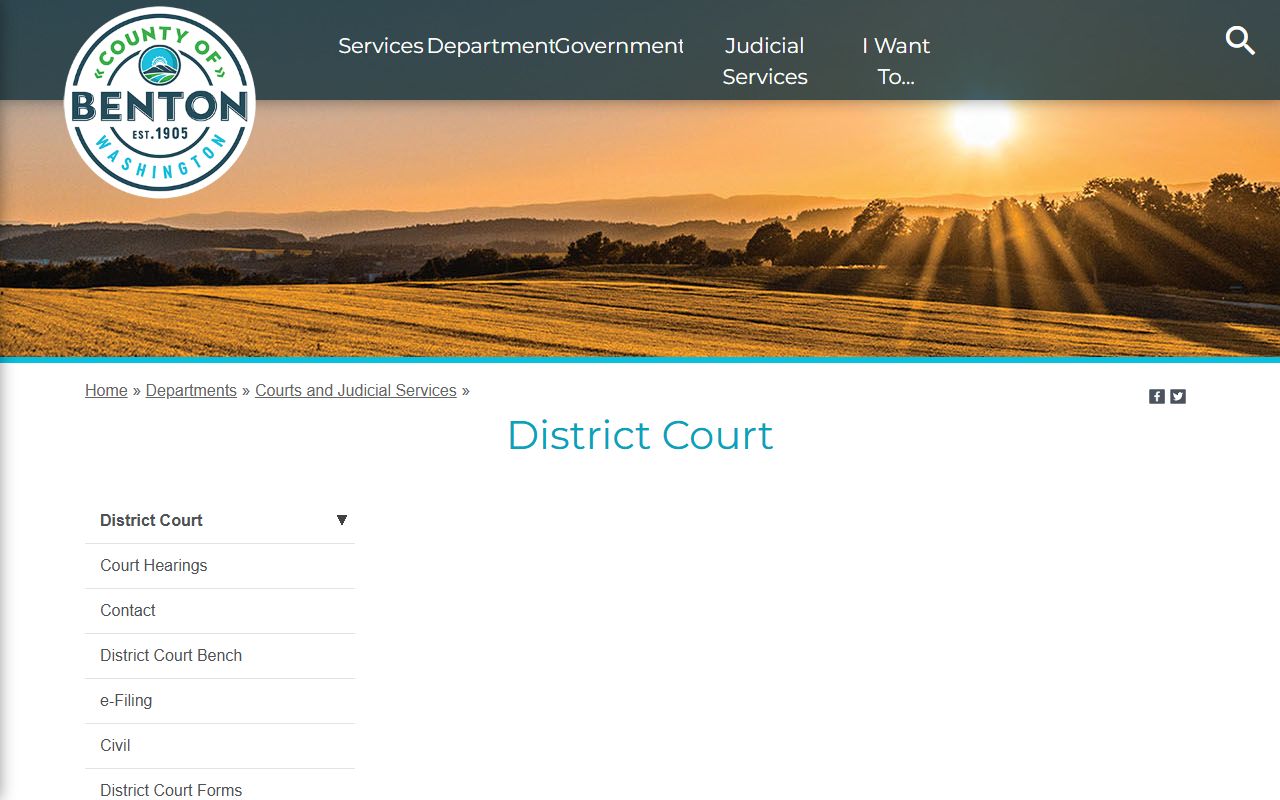Open the I Want To... menu

point(896,61)
